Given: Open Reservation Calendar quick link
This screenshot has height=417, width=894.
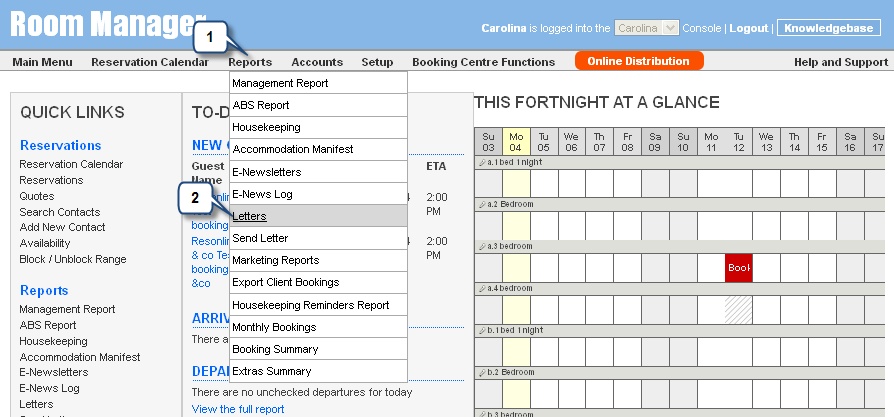Looking at the screenshot, I should (71, 164).
